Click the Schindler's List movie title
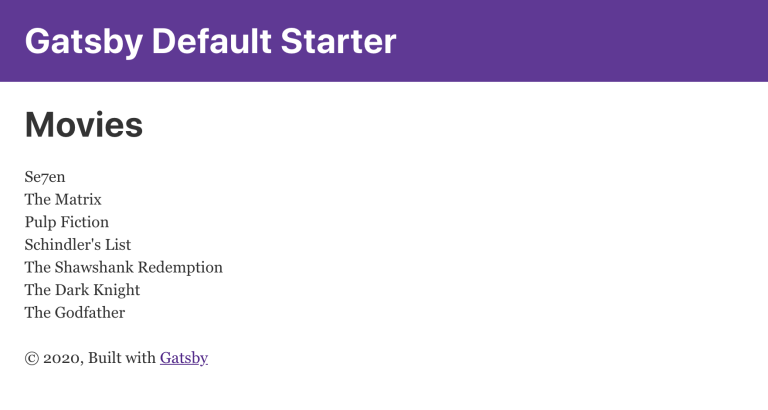The width and height of the screenshot is (768, 410). click(x=78, y=245)
